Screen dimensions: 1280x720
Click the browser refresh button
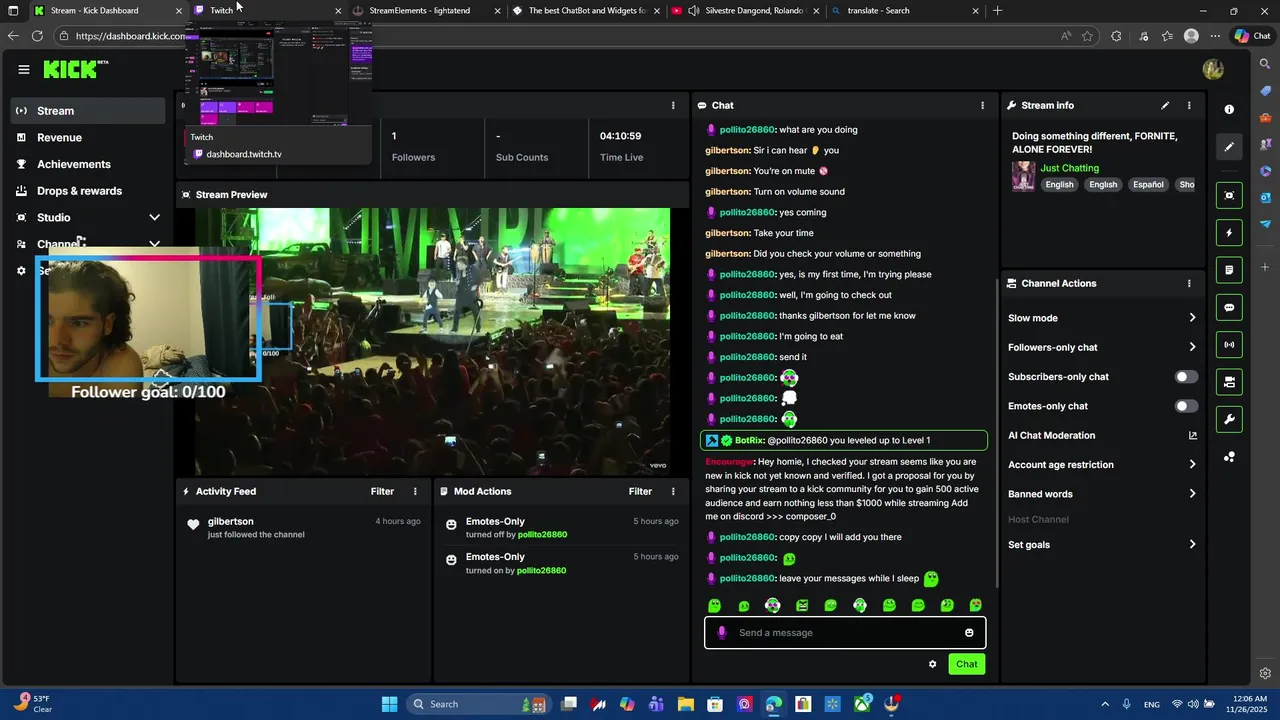coord(37,36)
